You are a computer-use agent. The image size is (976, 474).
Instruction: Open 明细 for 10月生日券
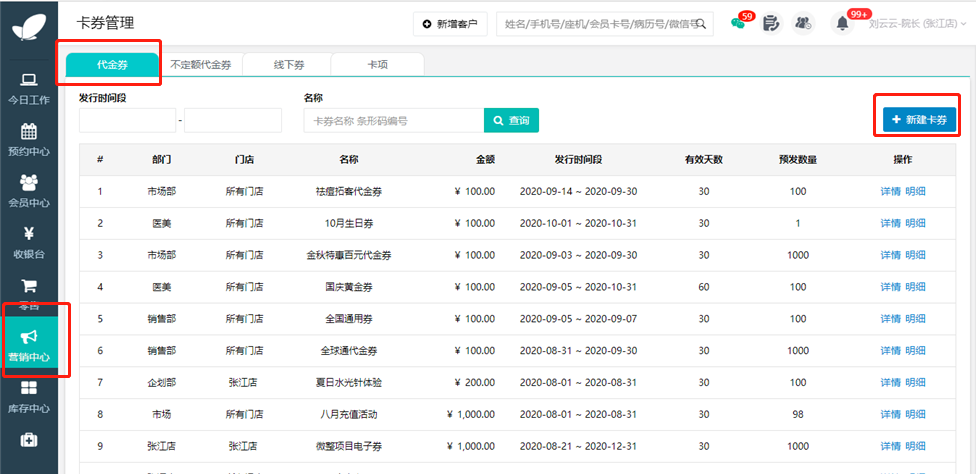(915, 223)
